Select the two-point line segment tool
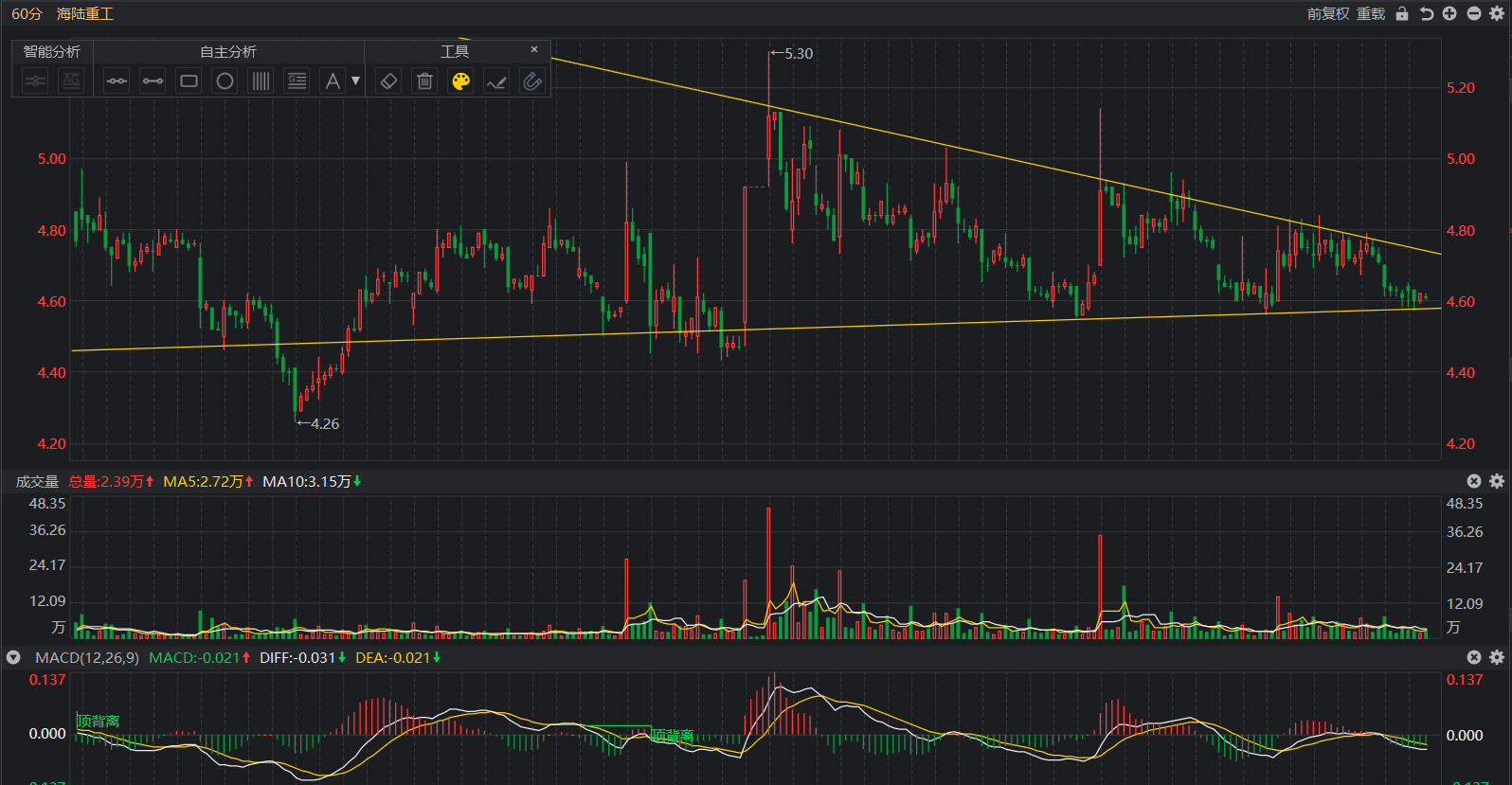This screenshot has width=1512, height=785. pos(153,81)
